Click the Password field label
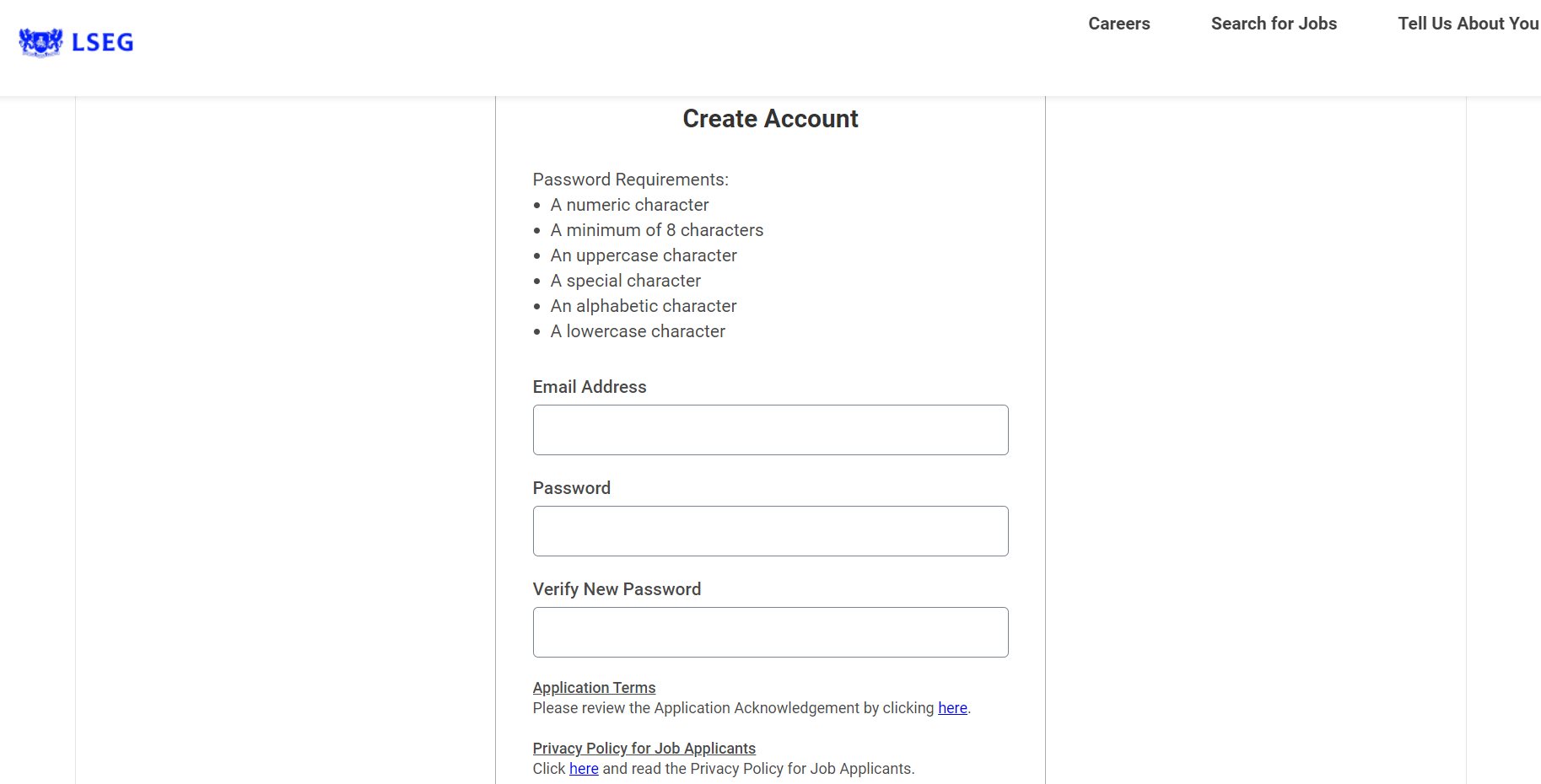Image resolution: width=1541 pixels, height=784 pixels. coord(572,488)
